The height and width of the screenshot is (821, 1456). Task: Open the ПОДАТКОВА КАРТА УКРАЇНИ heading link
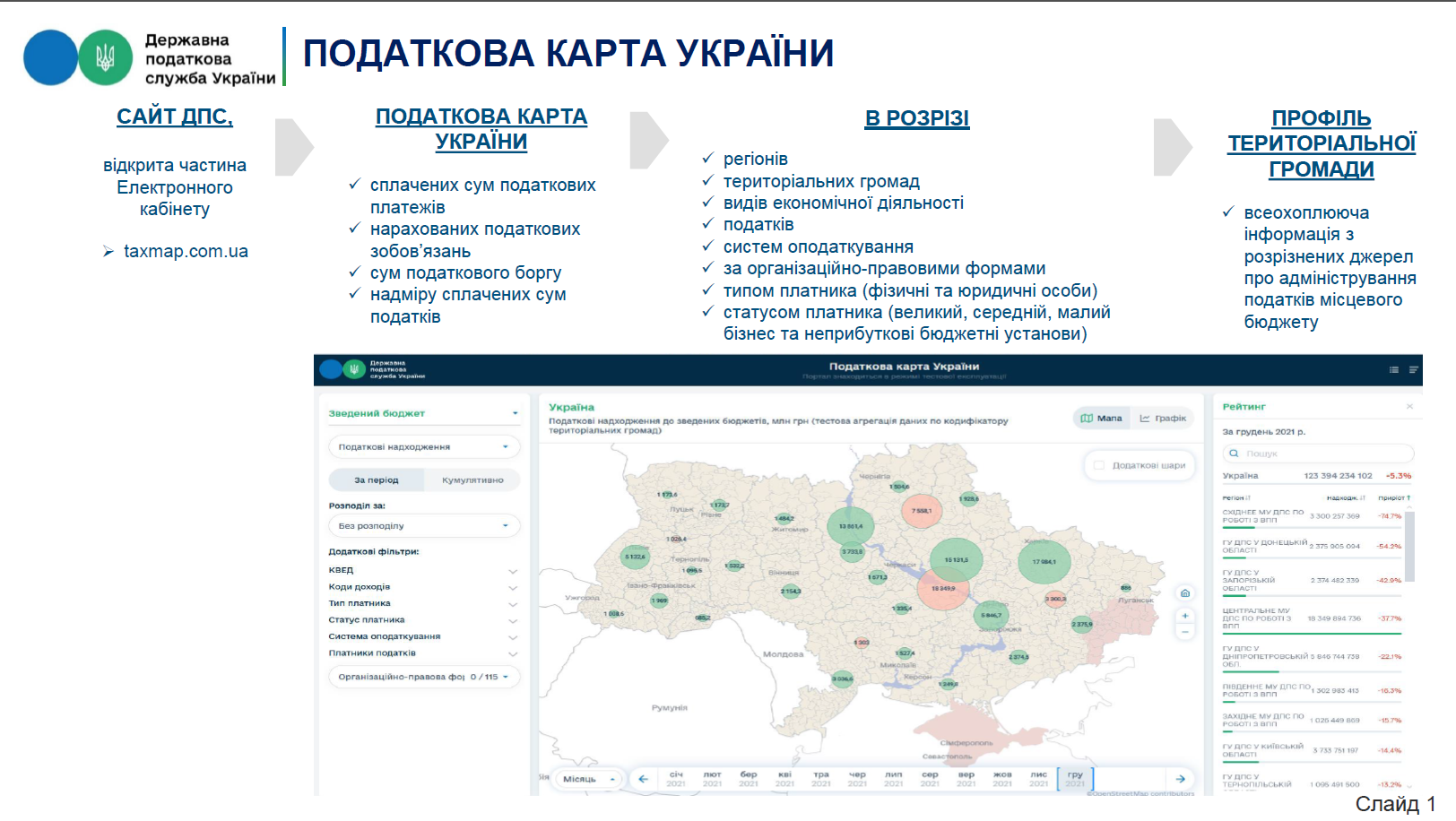[481, 129]
